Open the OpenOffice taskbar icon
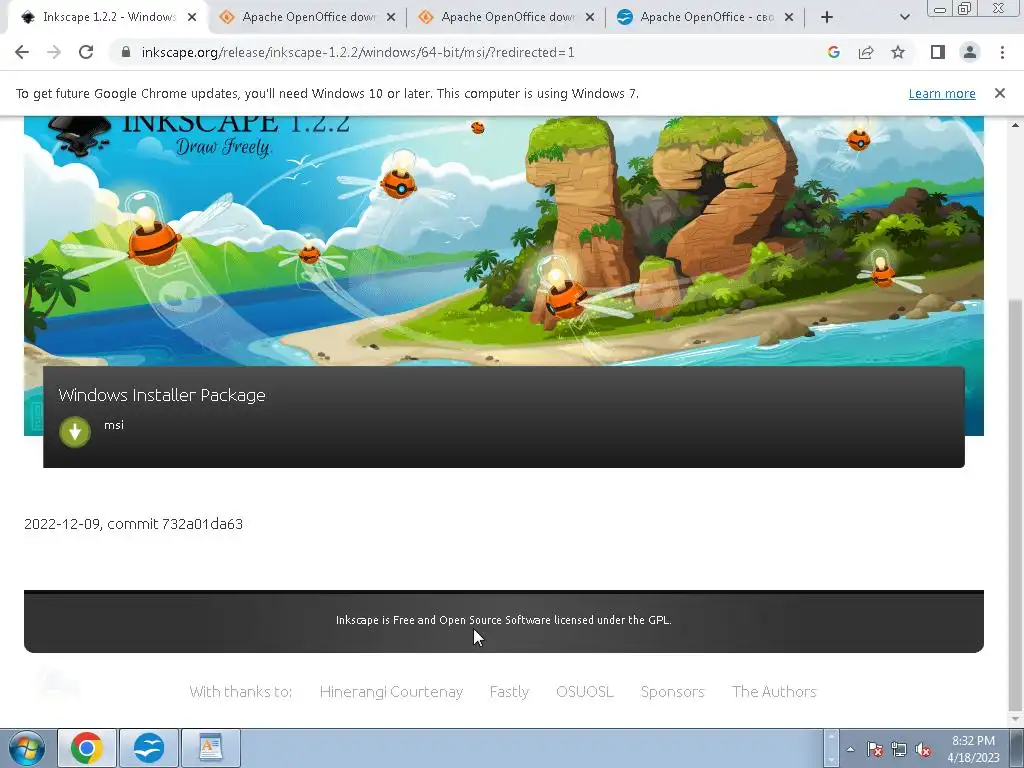The width and height of the screenshot is (1024, 768). click(149, 748)
